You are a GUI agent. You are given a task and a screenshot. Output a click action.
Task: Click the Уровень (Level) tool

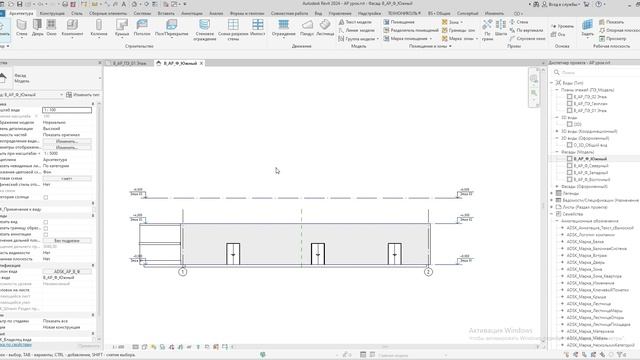(562, 26)
